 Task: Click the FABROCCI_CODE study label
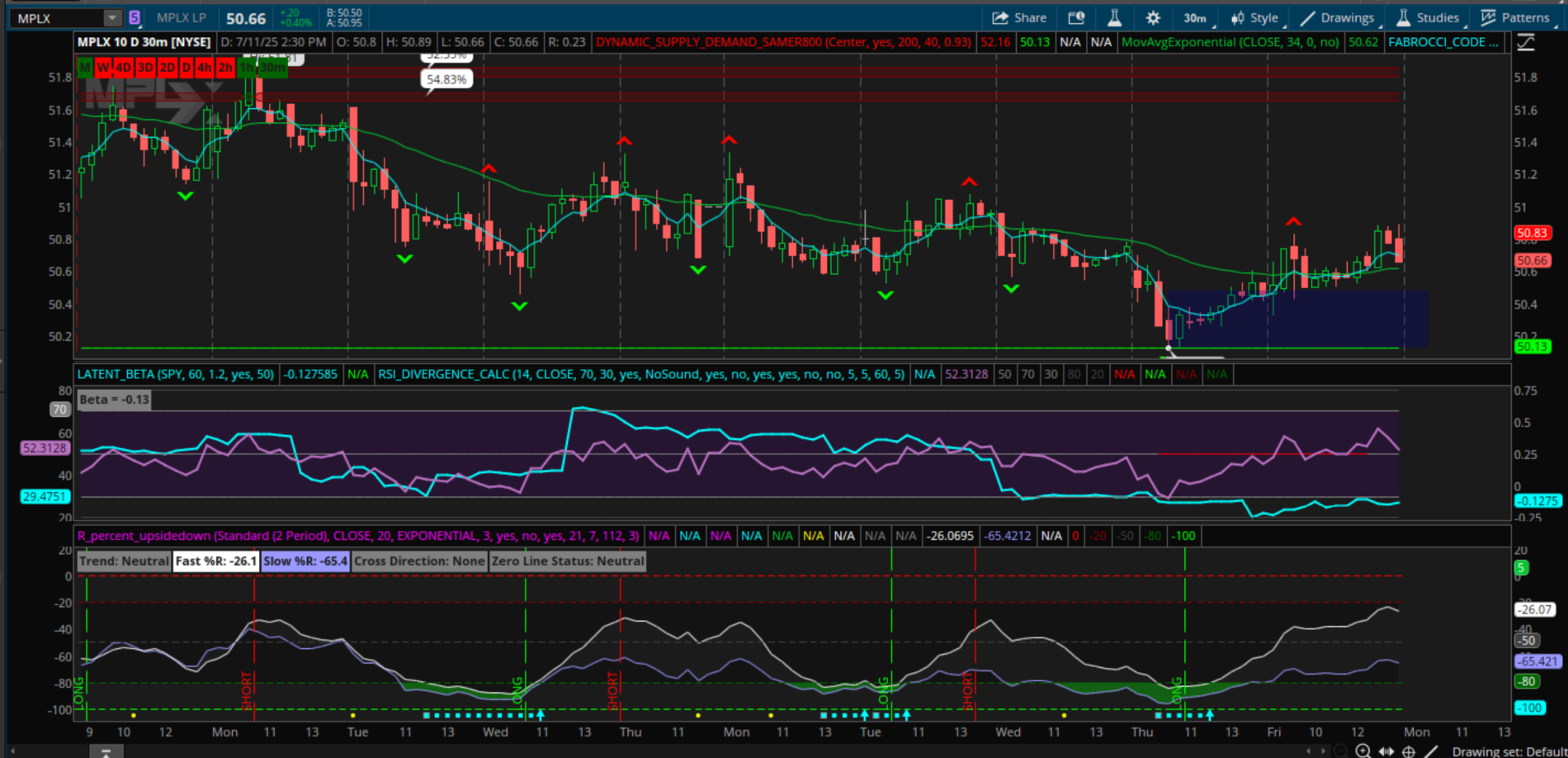tap(1443, 42)
